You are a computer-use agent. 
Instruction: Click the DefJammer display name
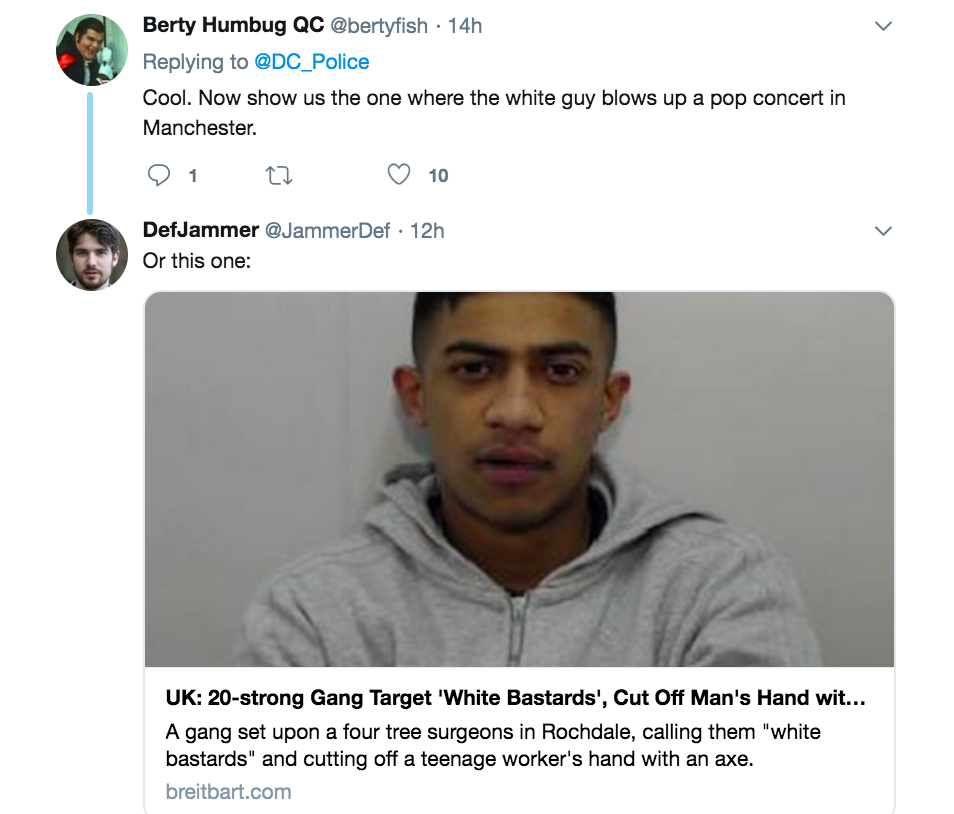click(x=201, y=230)
